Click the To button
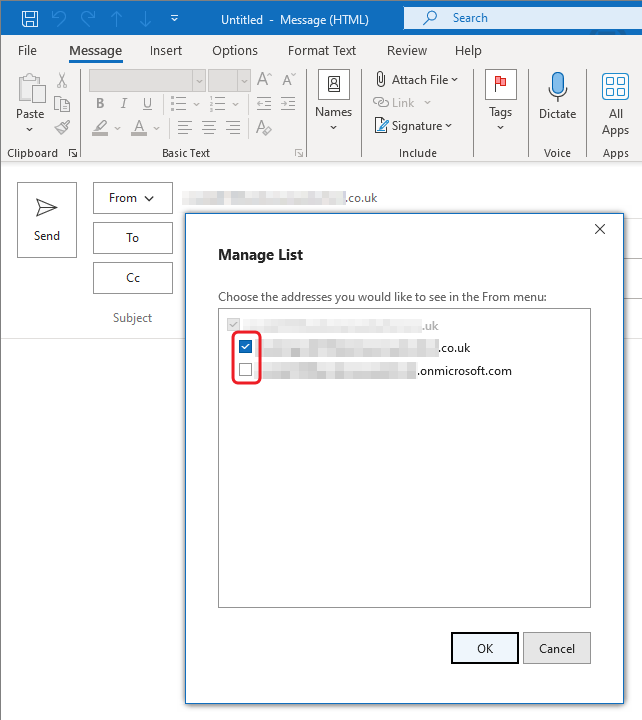The height and width of the screenshot is (720, 642). [x=133, y=238]
